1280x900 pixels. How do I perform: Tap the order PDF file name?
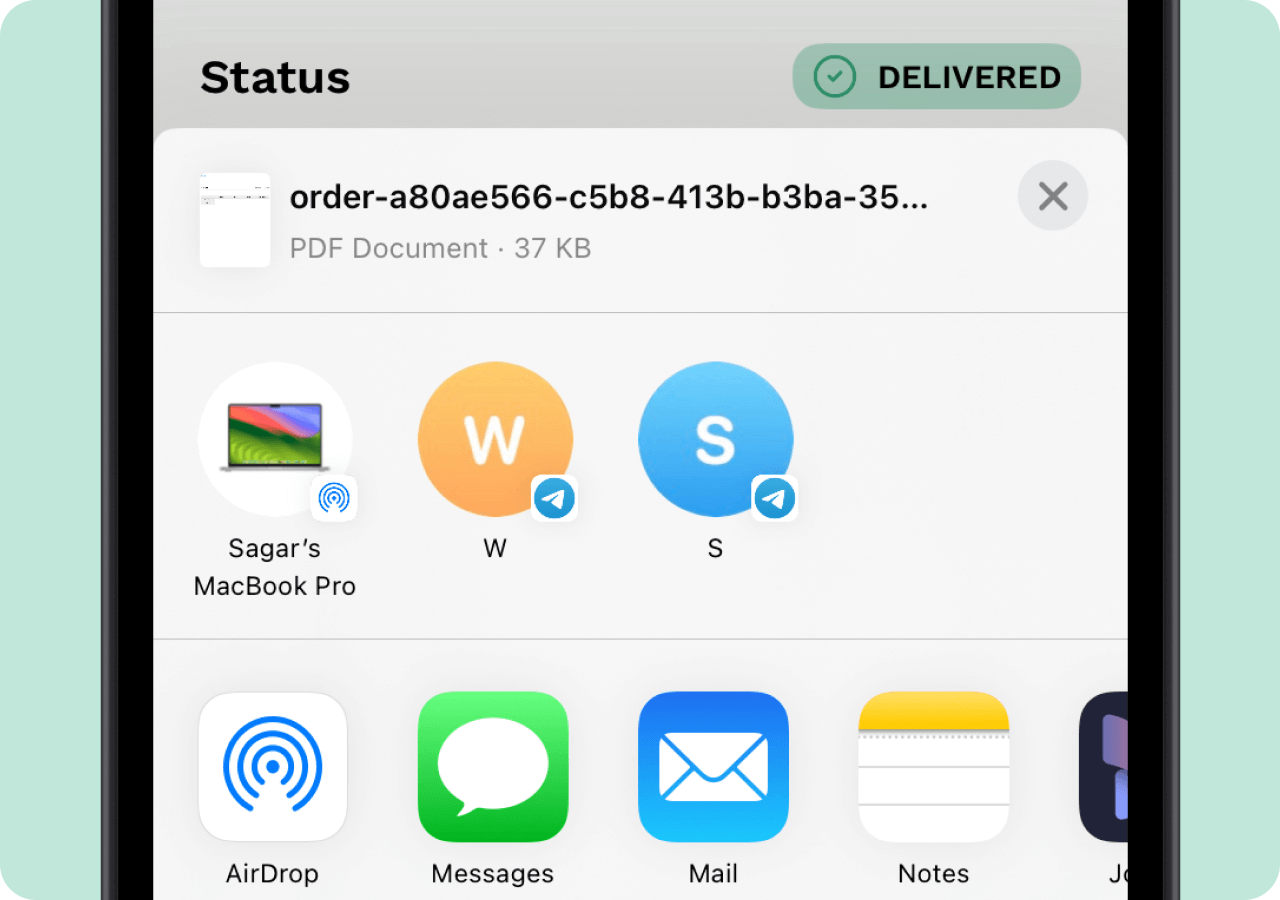(x=608, y=198)
